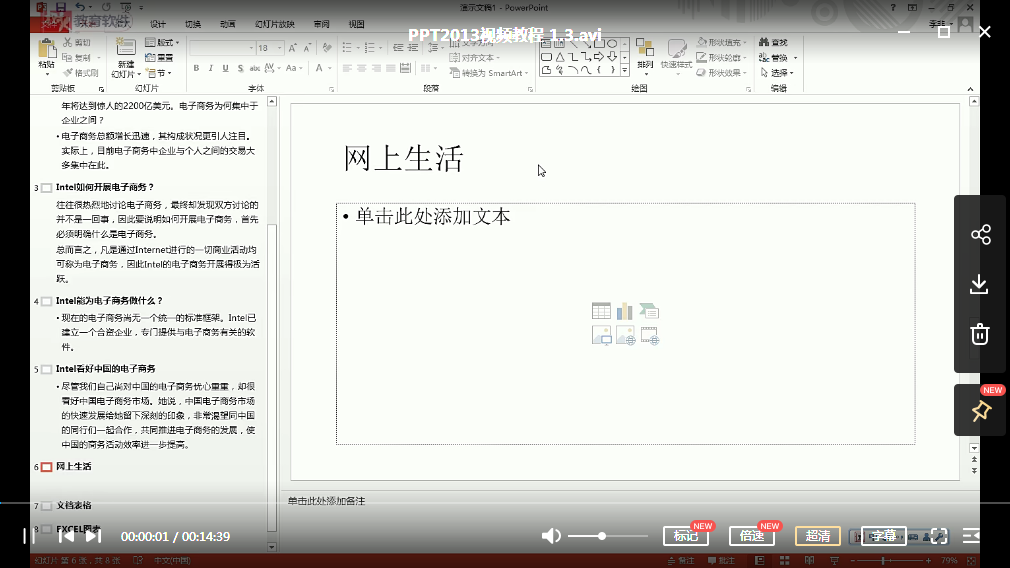Switch to the 视图 (View) tab
The width and height of the screenshot is (1010, 568).
click(356, 24)
